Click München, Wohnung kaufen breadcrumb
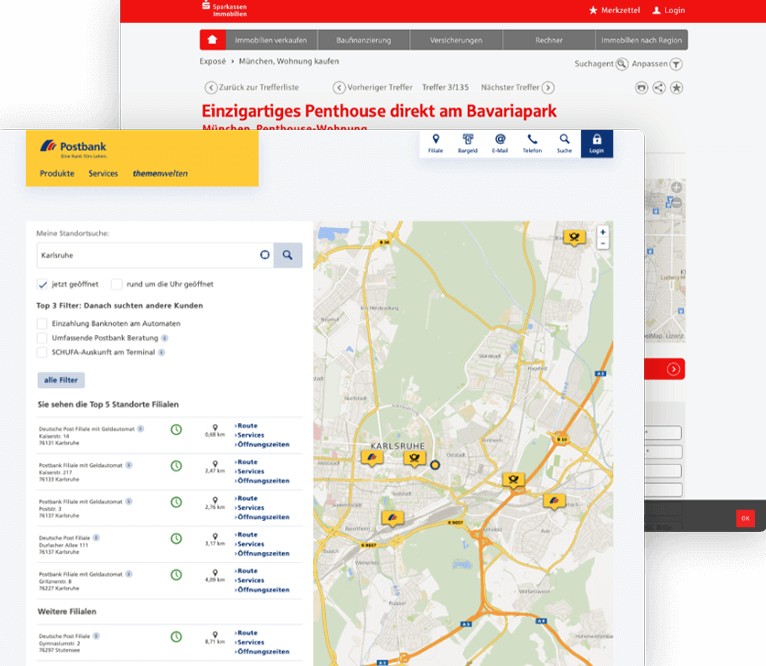 pos(289,61)
